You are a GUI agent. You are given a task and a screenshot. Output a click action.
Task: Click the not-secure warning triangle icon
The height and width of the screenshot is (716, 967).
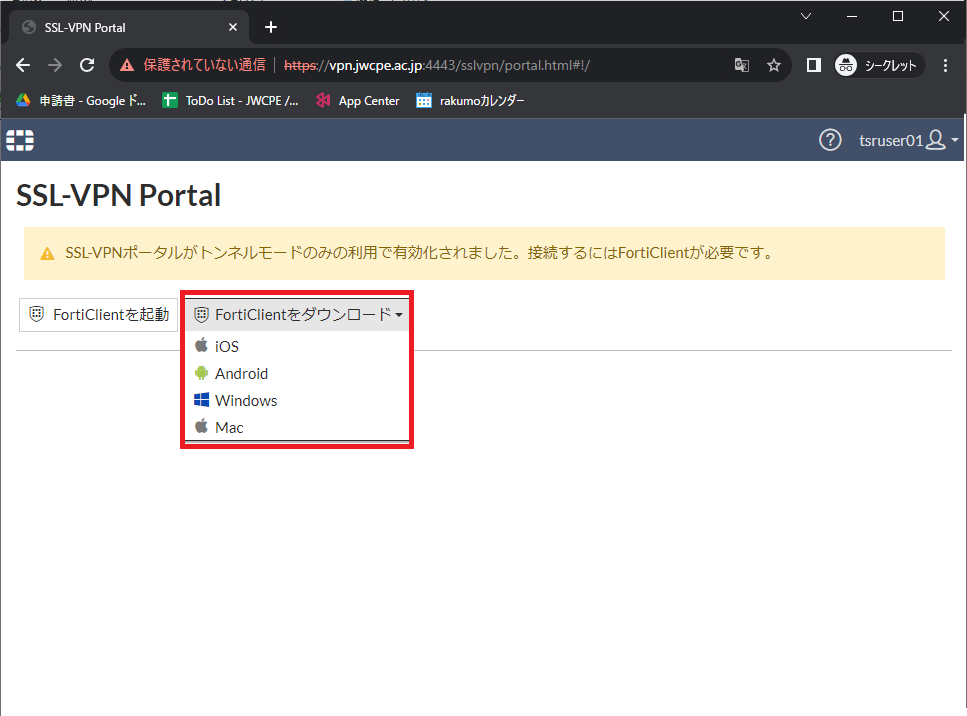pyautogui.click(x=127, y=65)
